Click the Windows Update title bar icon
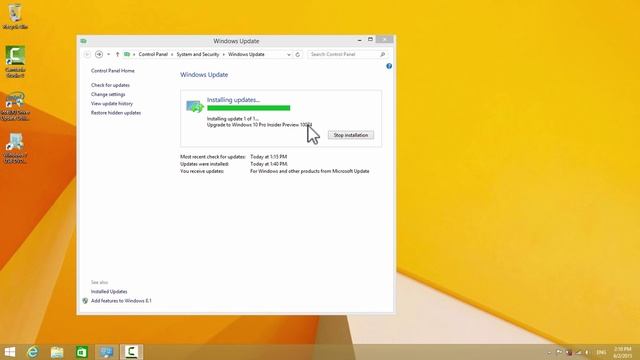The image size is (640, 360). click(83, 41)
